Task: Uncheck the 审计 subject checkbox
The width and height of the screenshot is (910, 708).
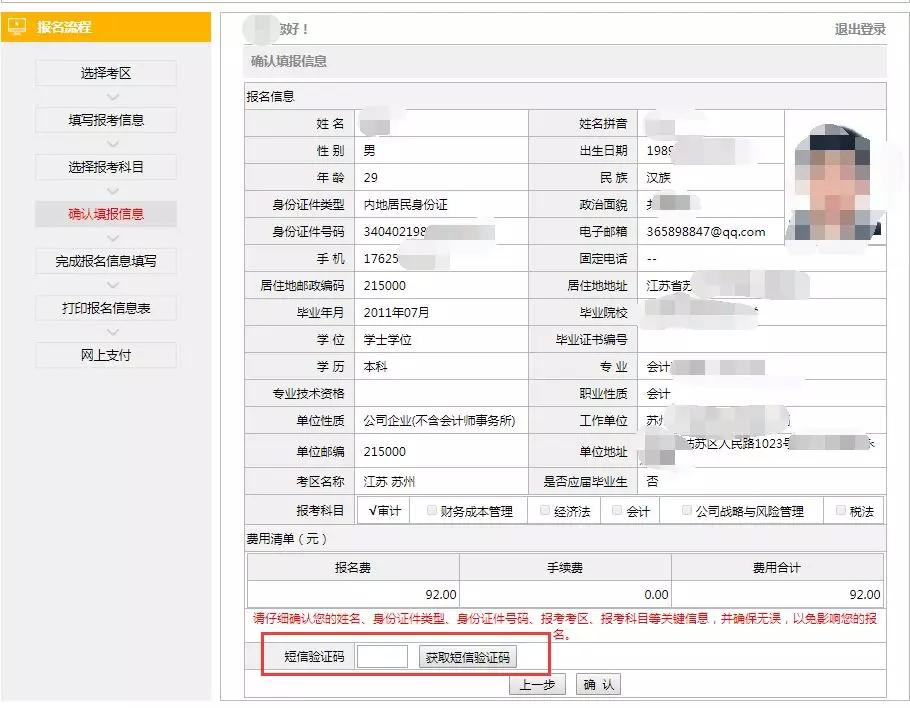Action: coord(379,509)
